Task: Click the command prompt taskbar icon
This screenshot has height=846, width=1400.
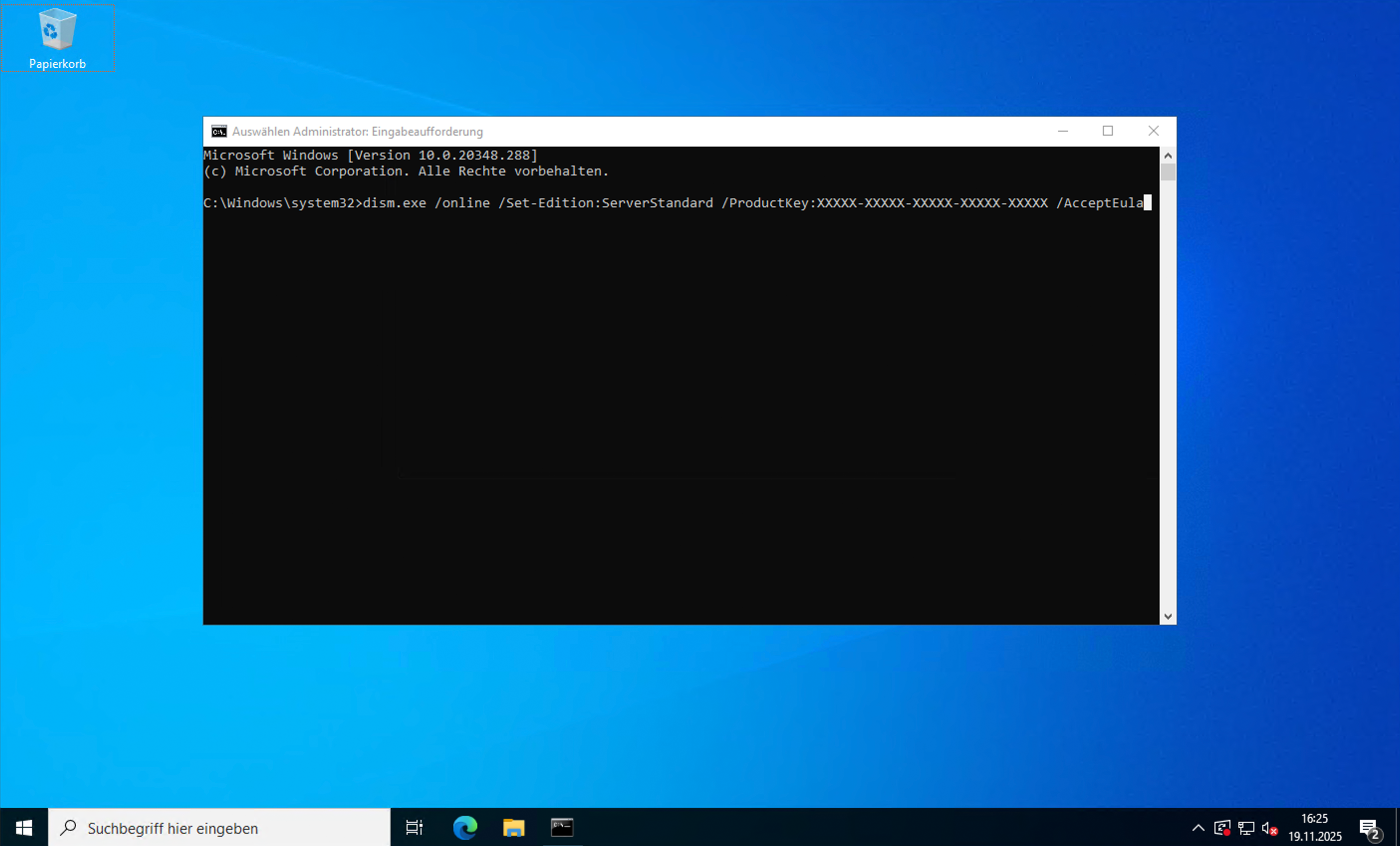Action: tap(562, 828)
